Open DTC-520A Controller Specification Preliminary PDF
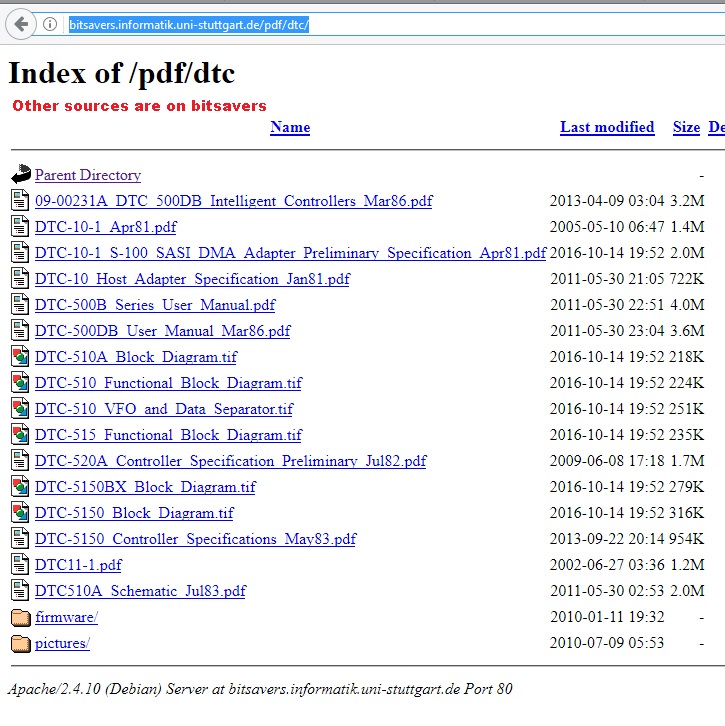 coord(230,461)
